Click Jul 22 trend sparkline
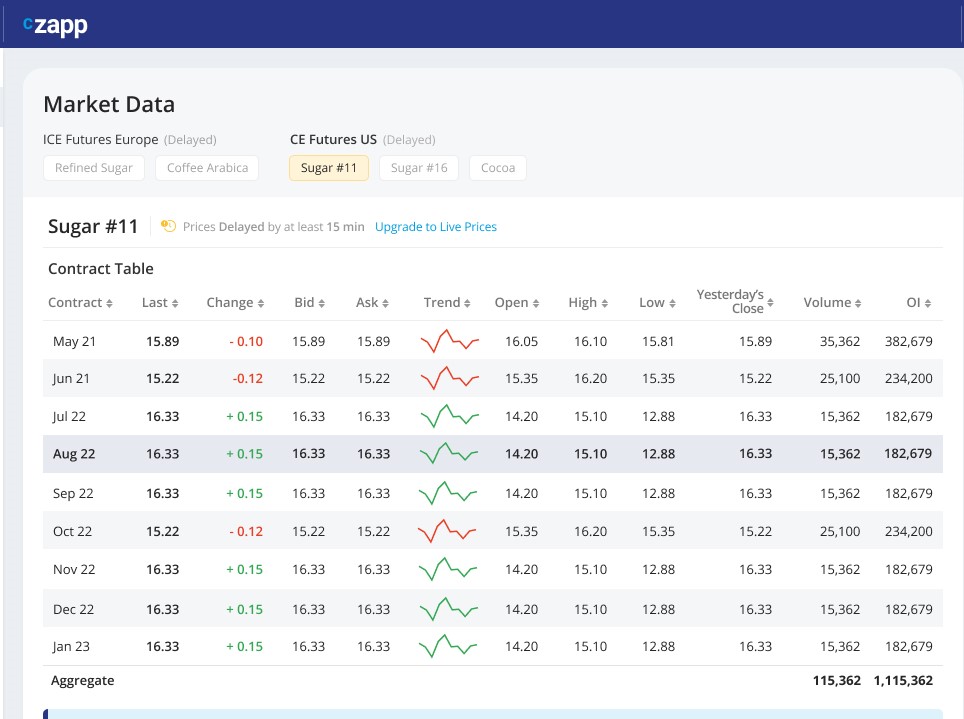The width and height of the screenshot is (964, 719). (x=449, y=416)
